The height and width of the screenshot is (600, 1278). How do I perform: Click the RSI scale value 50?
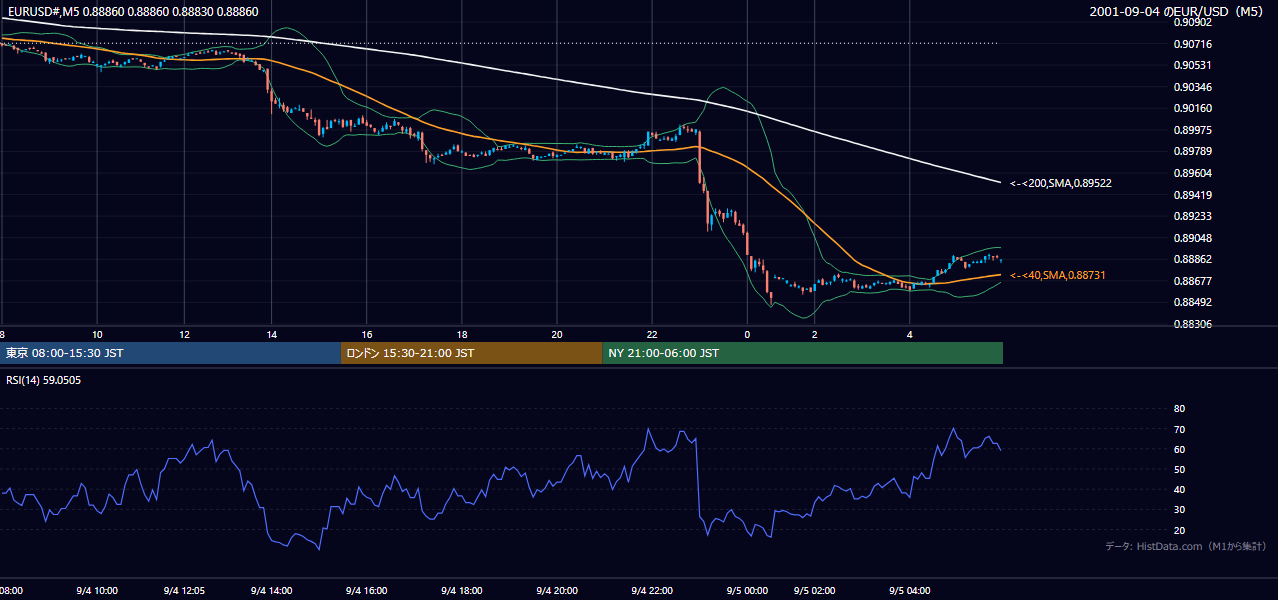[1179, 470]
